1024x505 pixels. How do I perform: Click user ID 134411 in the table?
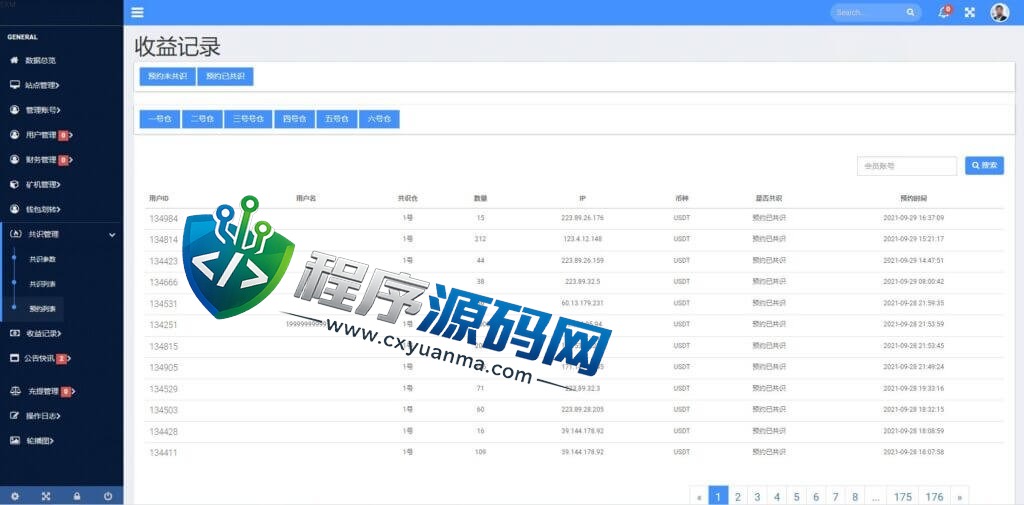click(x=163, y=453)
